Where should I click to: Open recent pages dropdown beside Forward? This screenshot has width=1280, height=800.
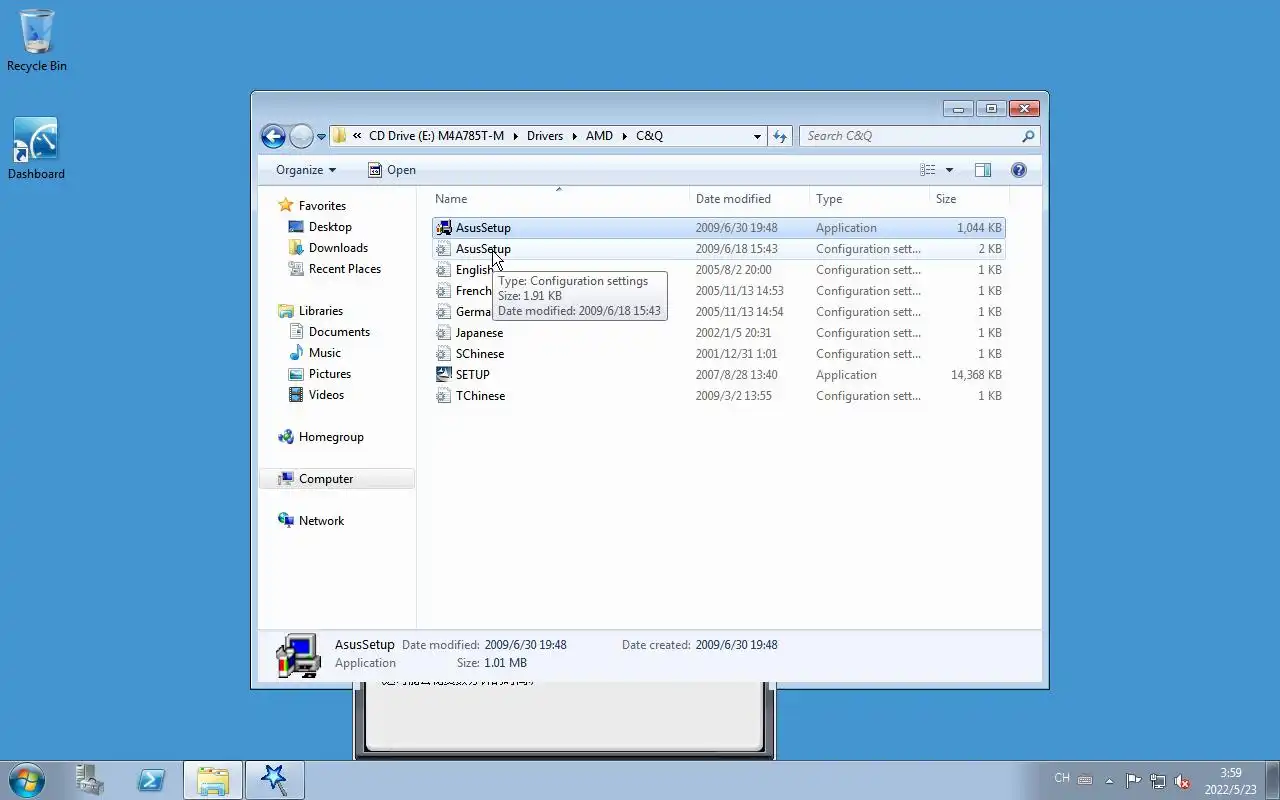[x=321, y=137]
